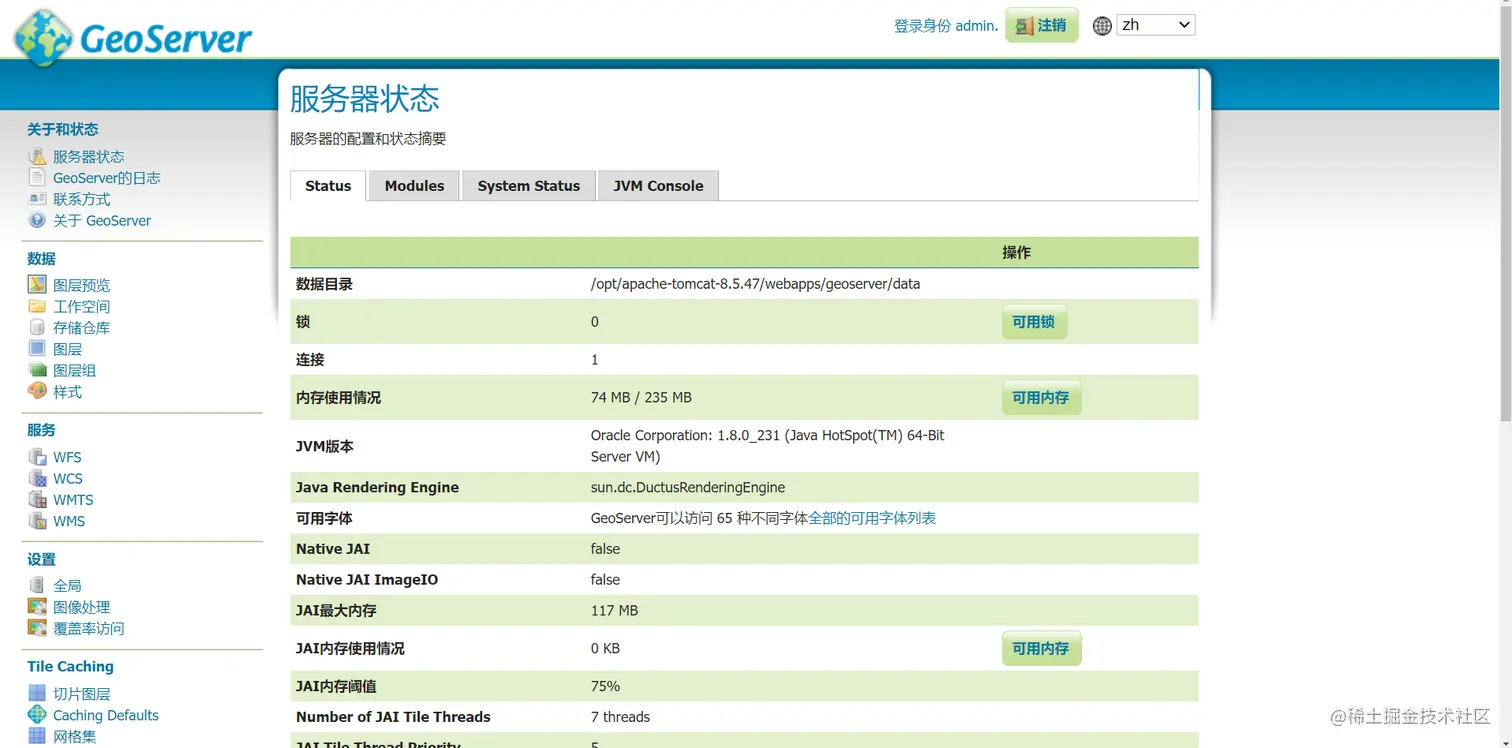Click the layer preview map icon
This screenshot has width=1512, height=748.
37,285
